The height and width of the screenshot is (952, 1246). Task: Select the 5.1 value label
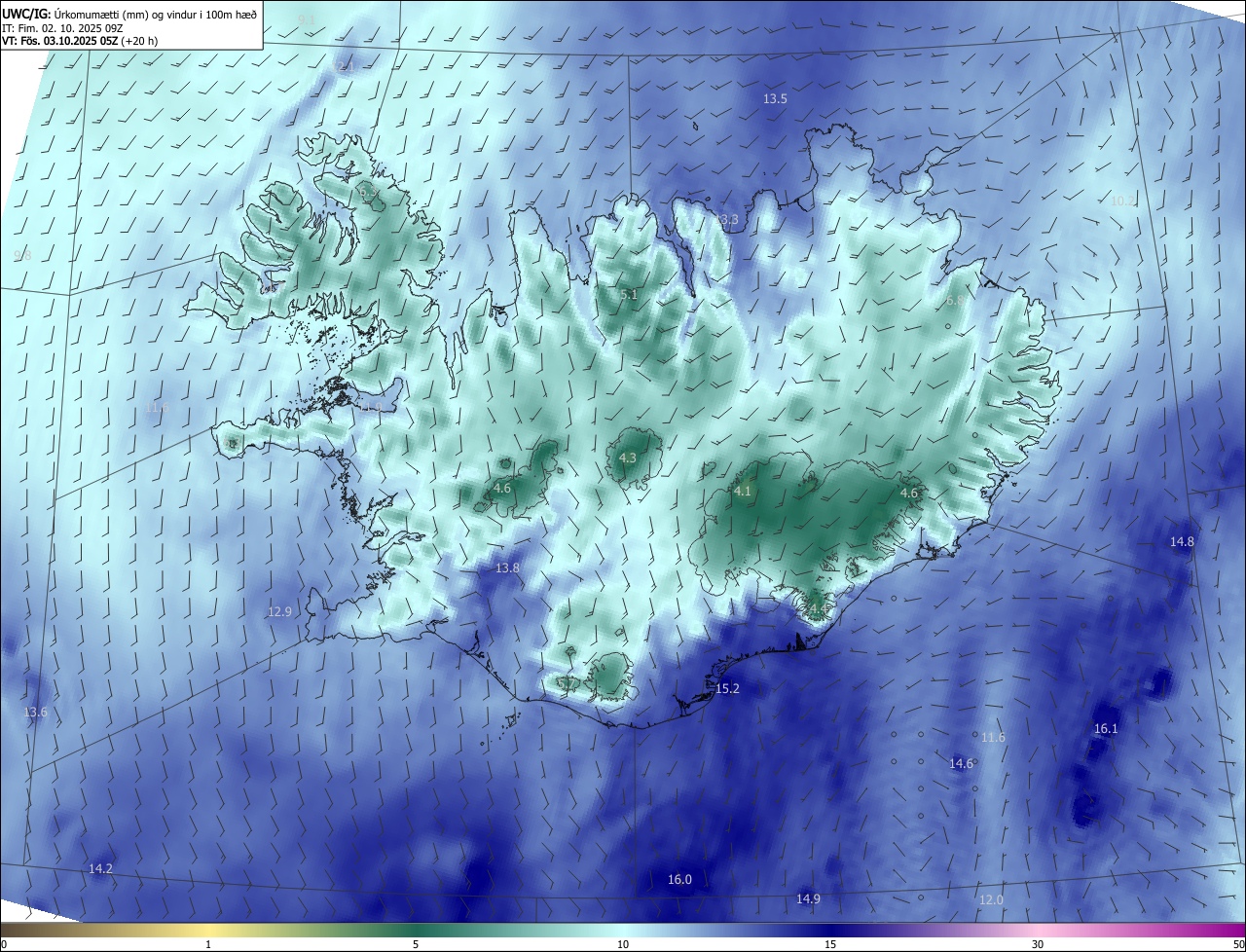629,294
